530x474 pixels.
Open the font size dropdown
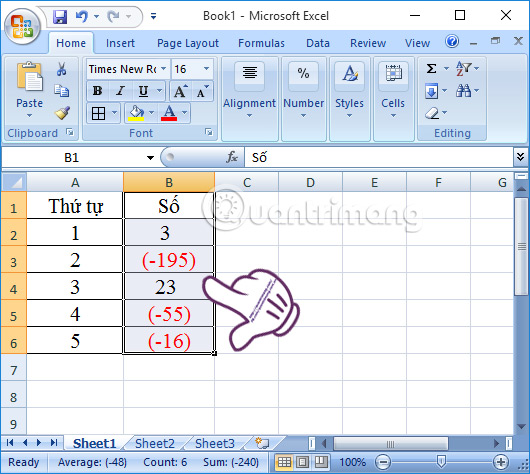pos(206,69)
